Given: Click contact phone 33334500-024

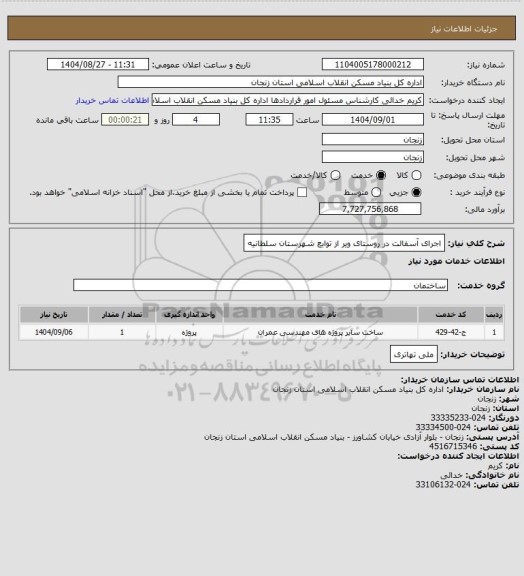Looking at the screenshot, I should click(x=443, y=427).
